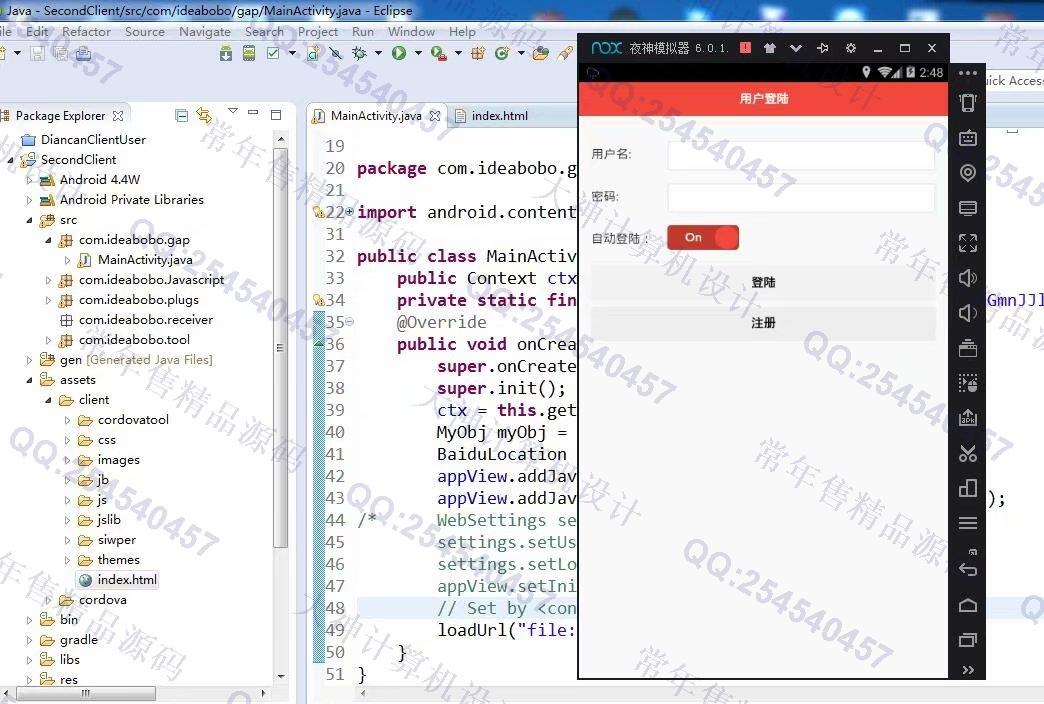This screenshot has height=704, width=1044.
Task: Click the Collapse All icon in Package Explorer
Action: click(x=181, y=116)
